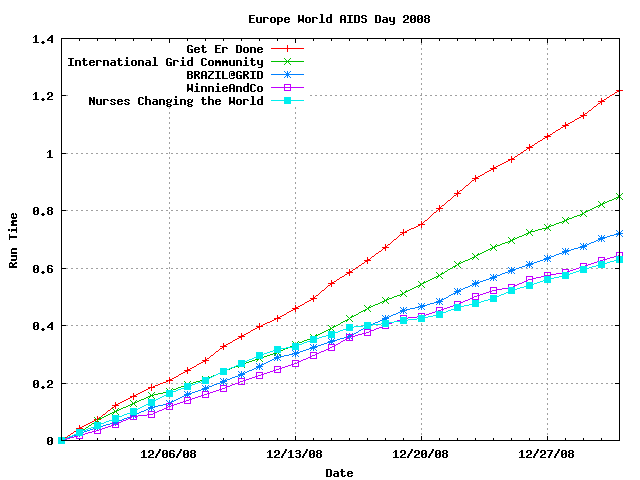The height and width of the screenshot is (480, 640).
Task: Select the BRAZIL@GRID legend label
Action: [x=225, y=75]
